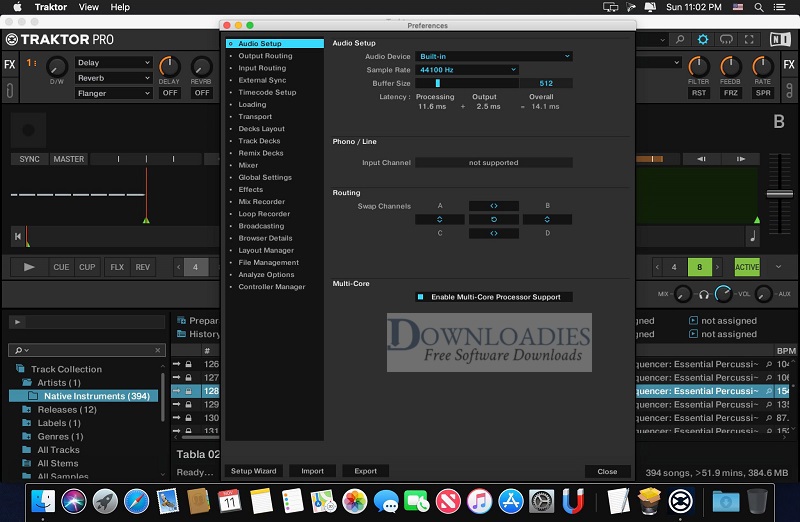Click the Setup Wizard button

(254, 471)
